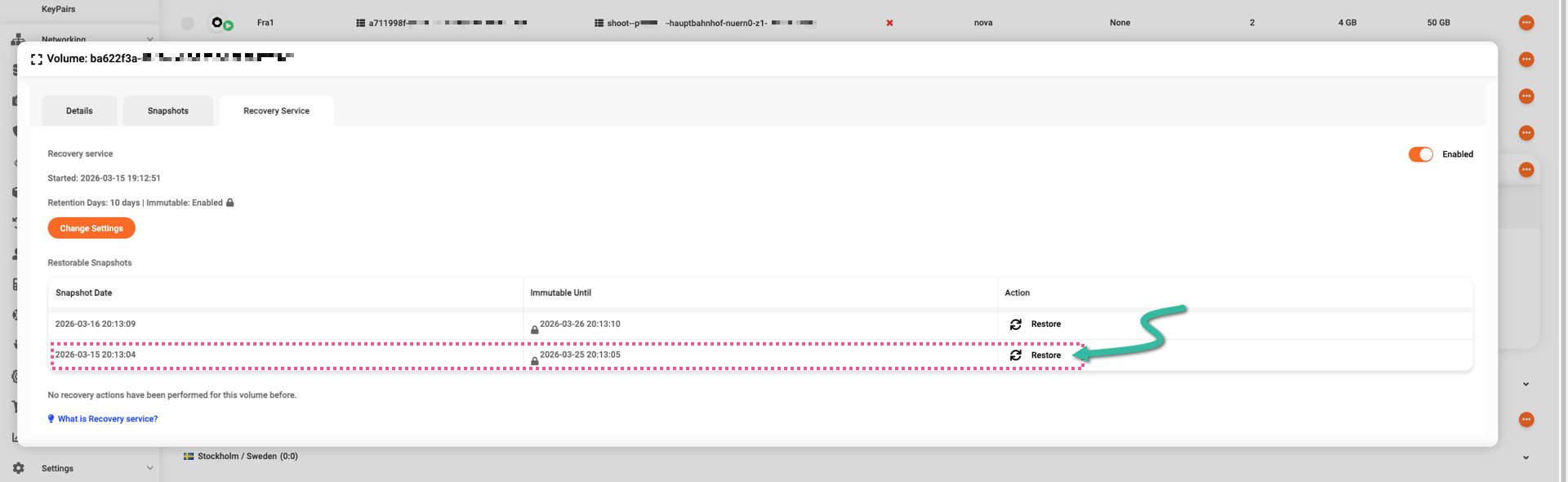The width and height of the screenshot is (1568, 482).
Task: Click the restore icon for 2026-03-16 snapshot
Action: point(1015,324)
